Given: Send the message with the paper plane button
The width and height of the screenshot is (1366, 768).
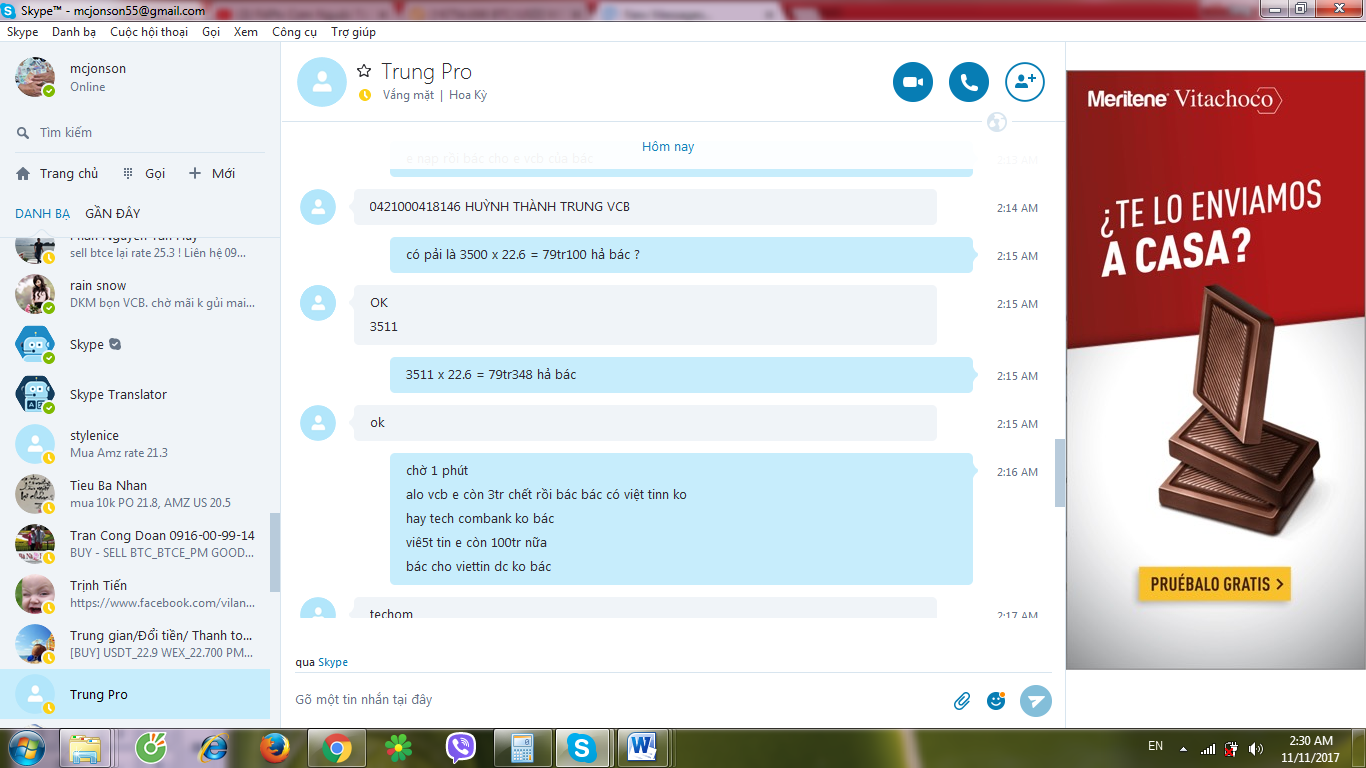Looking at the screenshot, I should (1036, 701).
